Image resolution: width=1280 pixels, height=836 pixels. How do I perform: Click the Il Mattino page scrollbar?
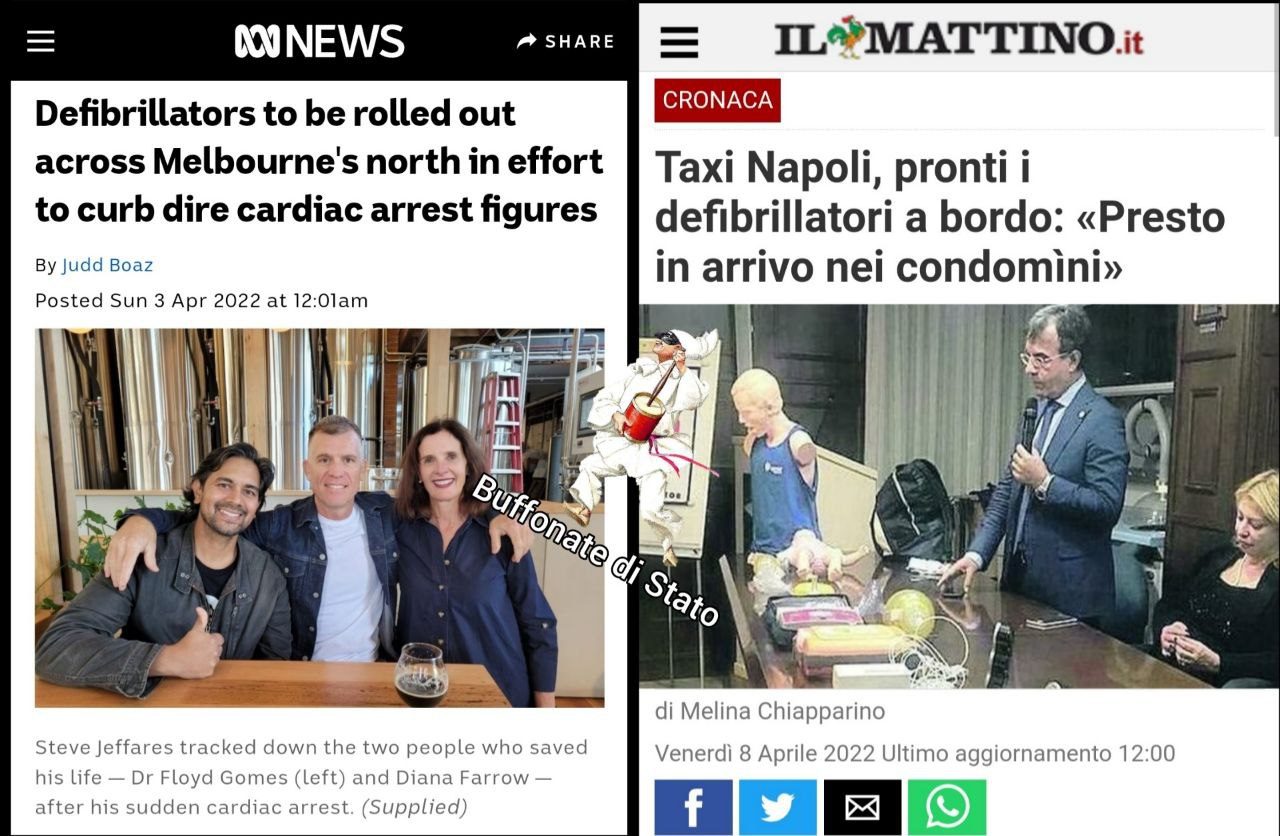(x=1274, y=100)
